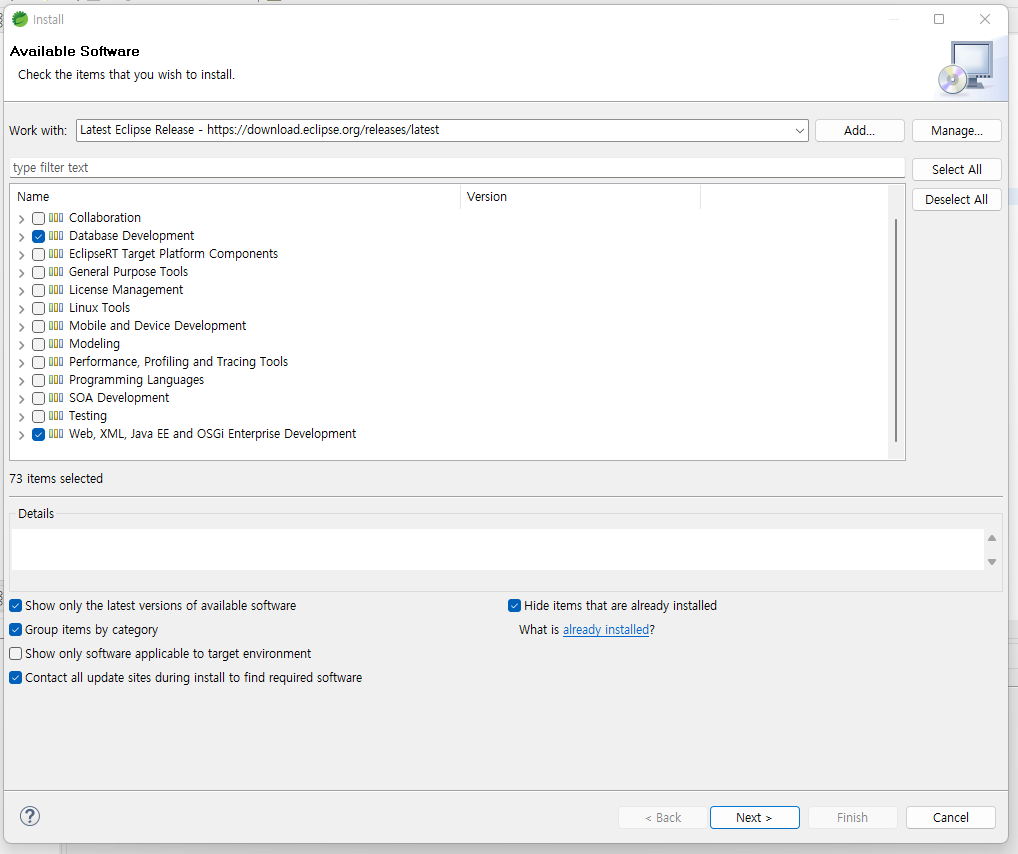Uncheck the Database Development checkbox
This screenshot has width=1018, height=854.
click(38, 236)
